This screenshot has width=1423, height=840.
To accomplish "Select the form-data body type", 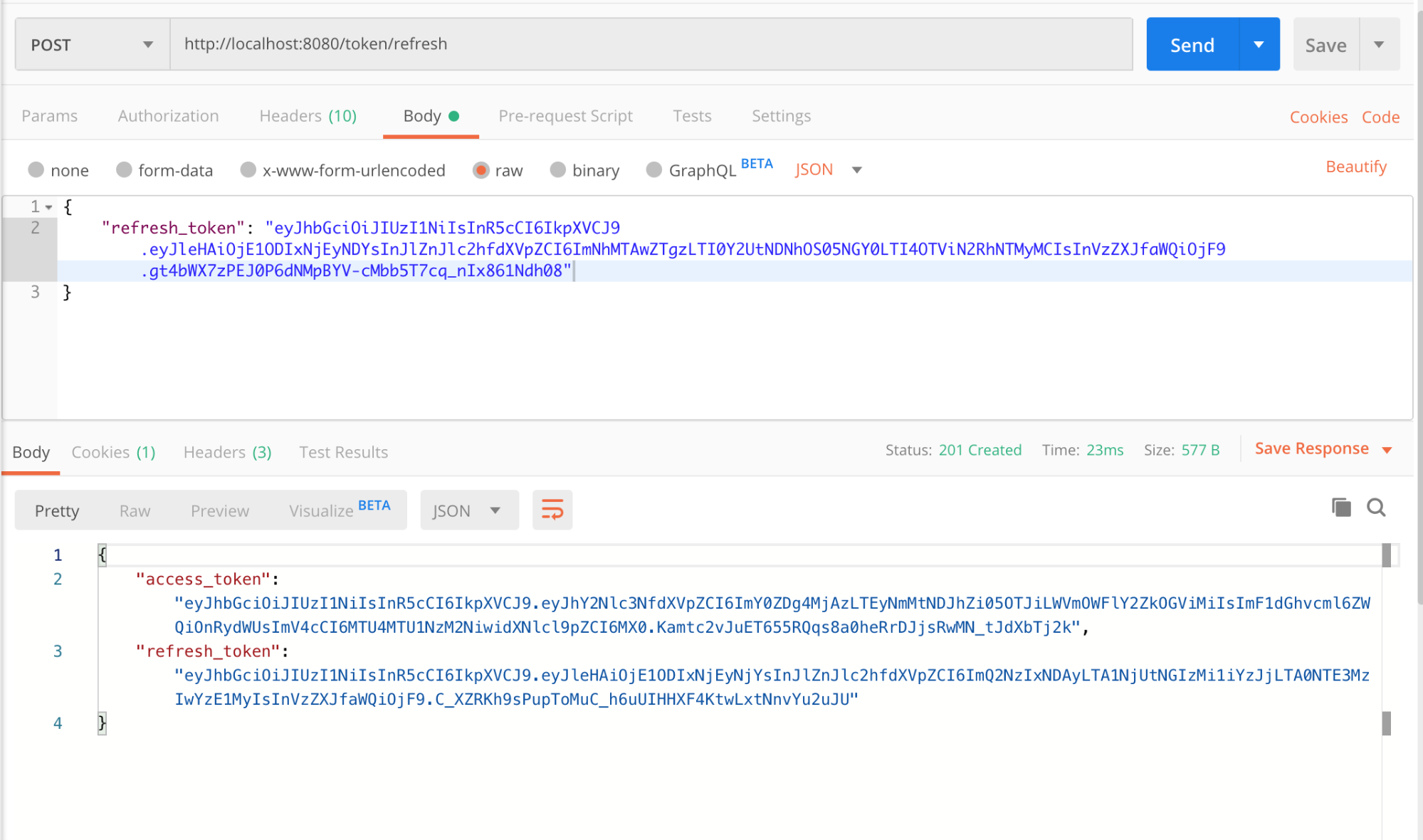I will click(x=164, y=169).
